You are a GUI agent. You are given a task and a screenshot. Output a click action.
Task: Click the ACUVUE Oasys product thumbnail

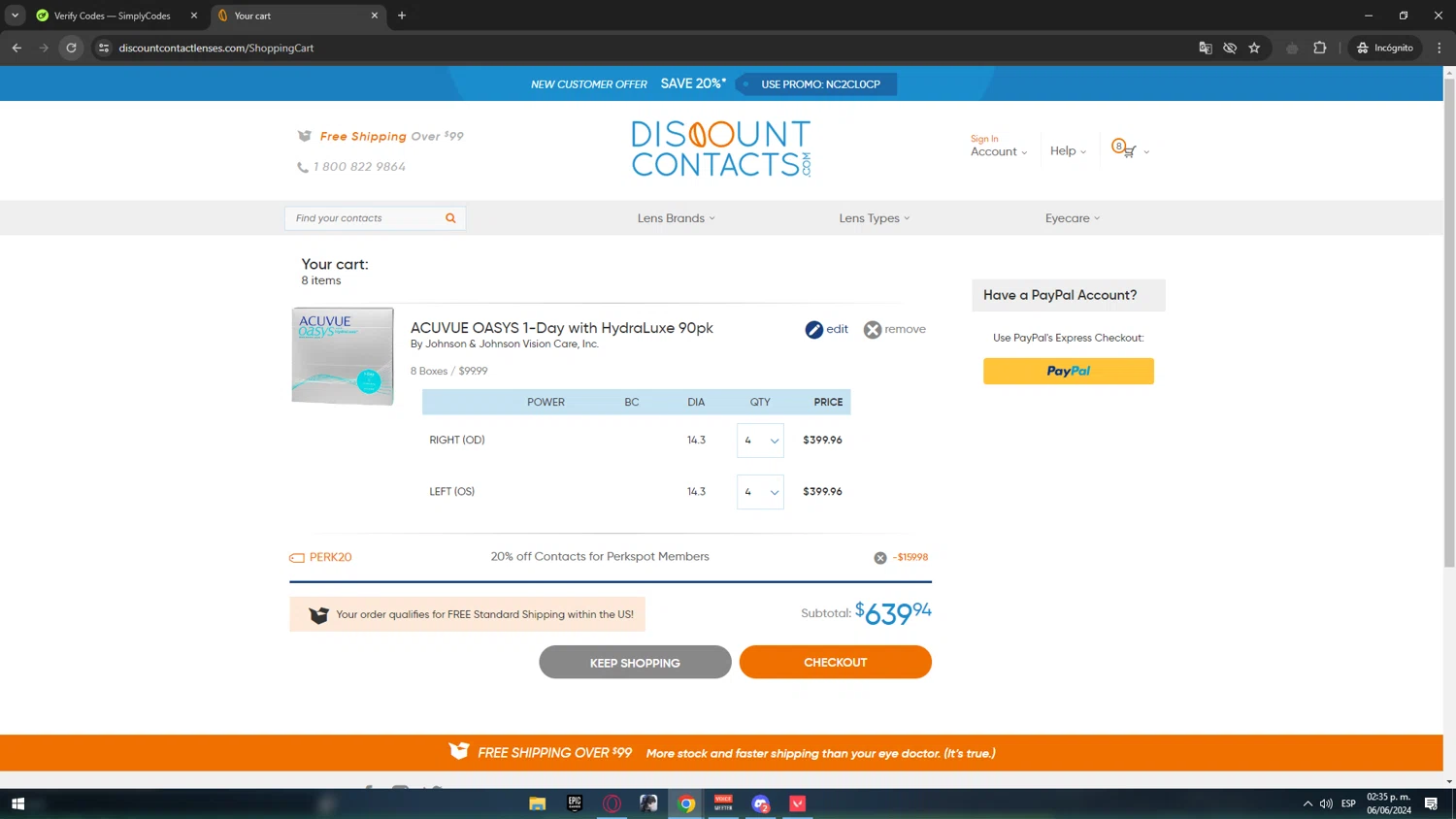pos(343,356)
